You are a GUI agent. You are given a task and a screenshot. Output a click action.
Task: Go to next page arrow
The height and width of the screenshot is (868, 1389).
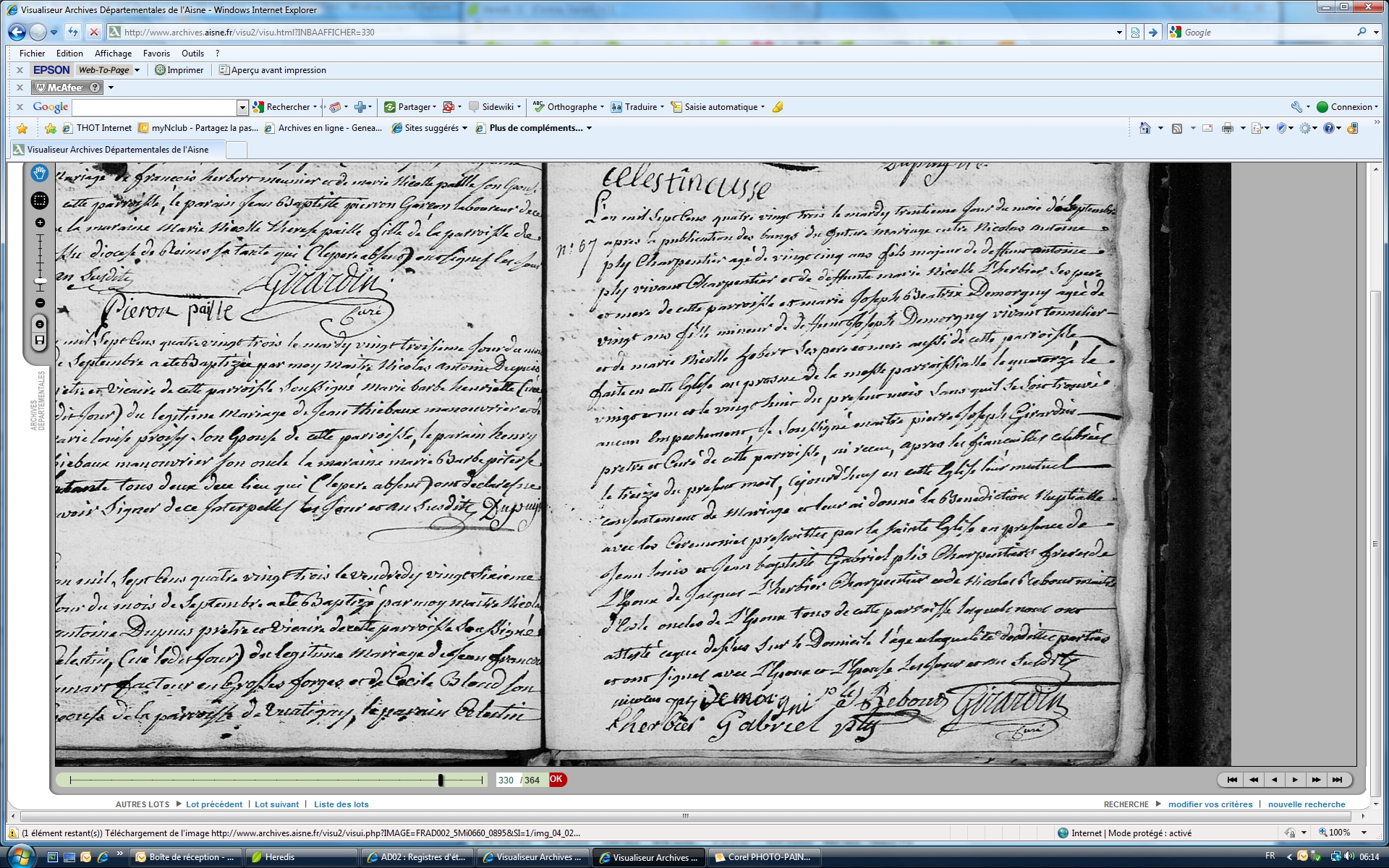[x=1295, y=780]
